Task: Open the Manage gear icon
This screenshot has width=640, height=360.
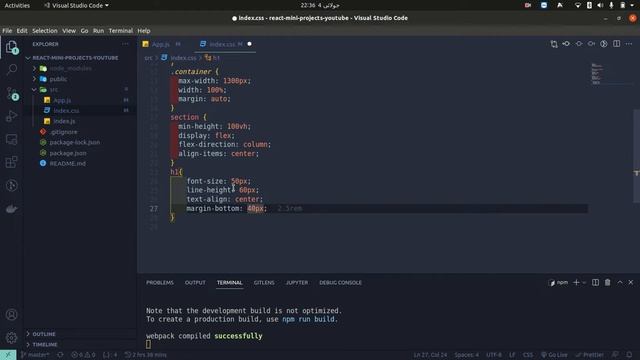Action: (11, 338)
